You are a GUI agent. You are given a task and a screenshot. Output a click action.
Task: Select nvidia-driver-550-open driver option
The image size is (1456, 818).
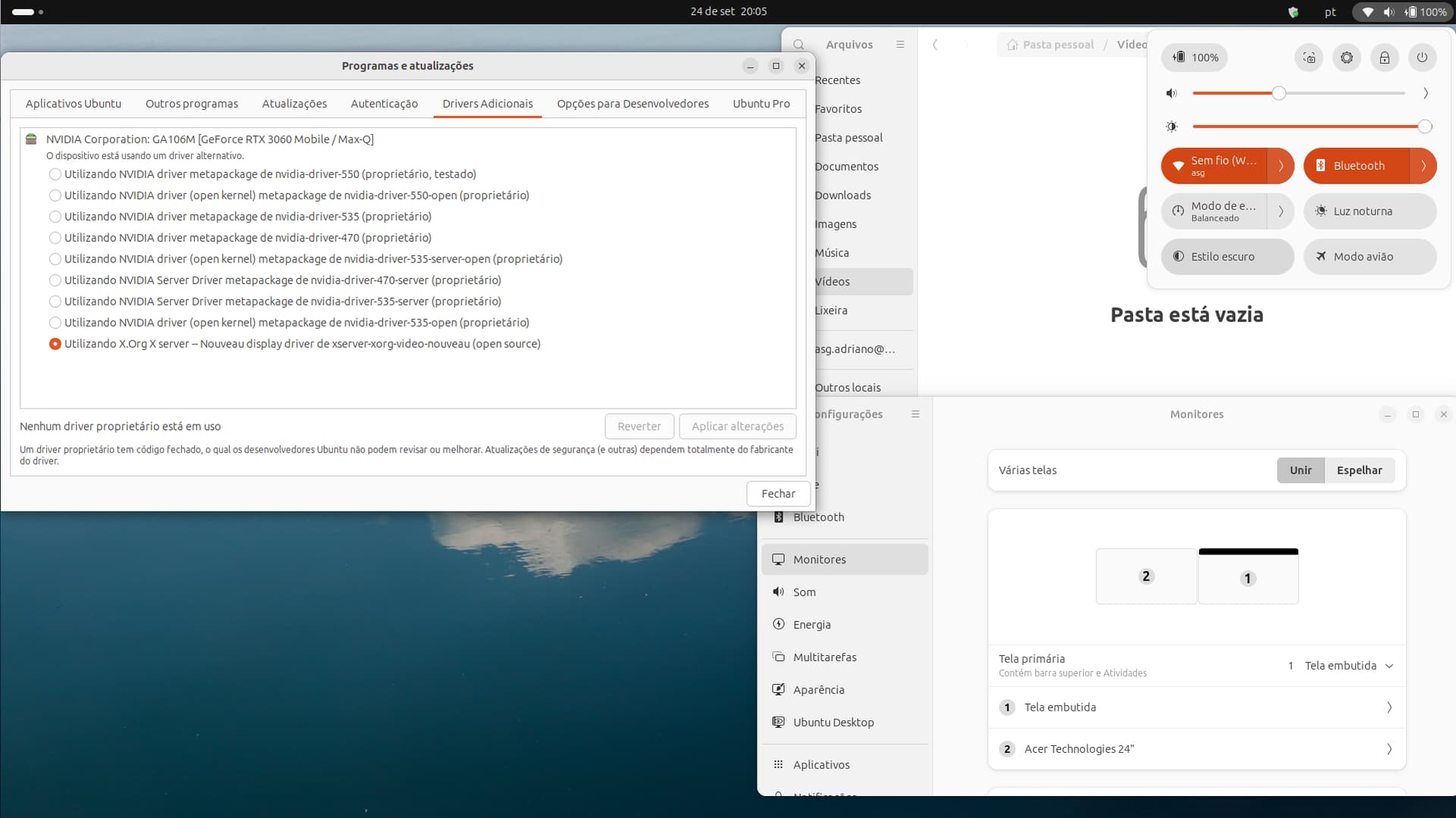(x=290, y=196)
